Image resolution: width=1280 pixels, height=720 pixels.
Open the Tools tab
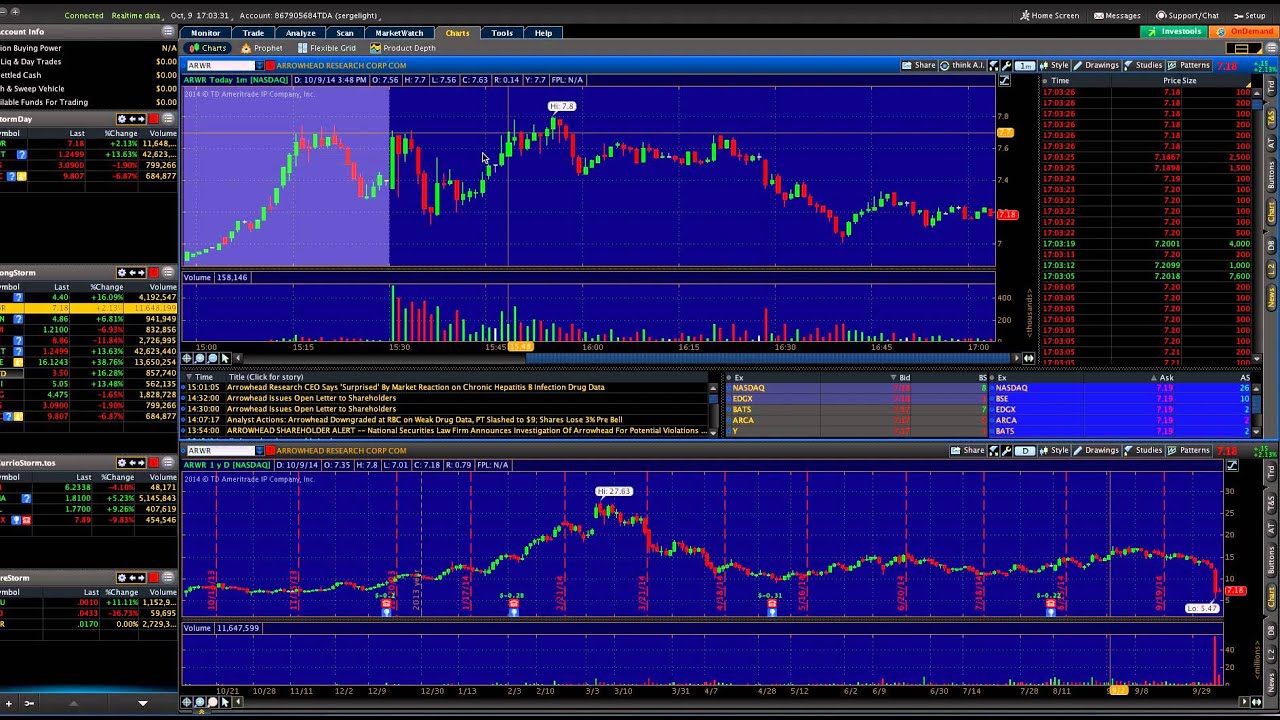coord(502,33)
